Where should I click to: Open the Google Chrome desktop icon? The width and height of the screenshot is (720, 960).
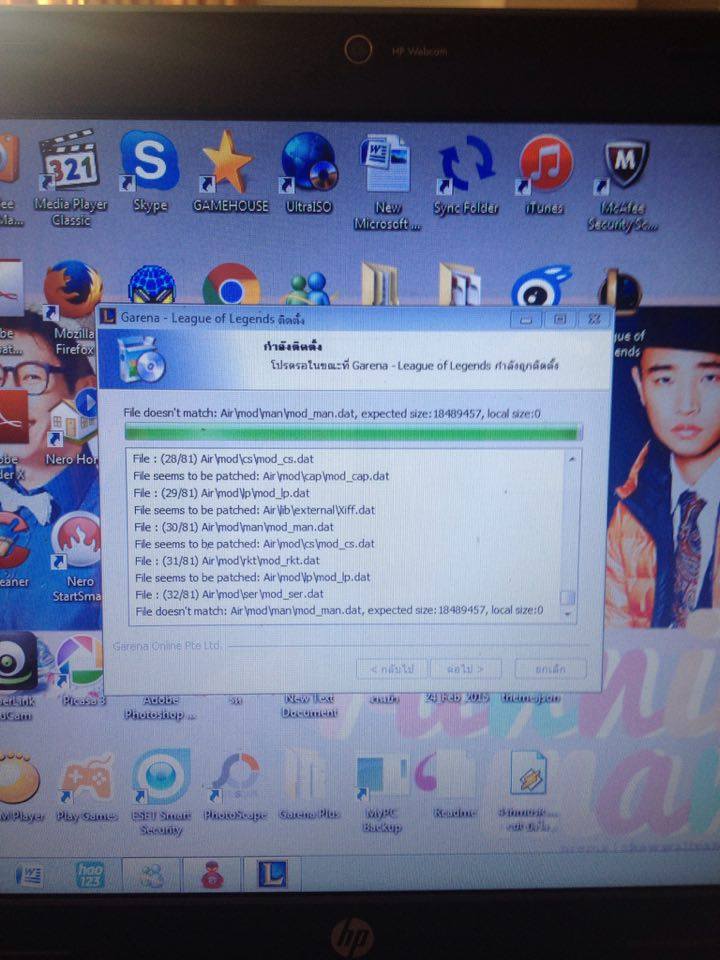point(231,285)
